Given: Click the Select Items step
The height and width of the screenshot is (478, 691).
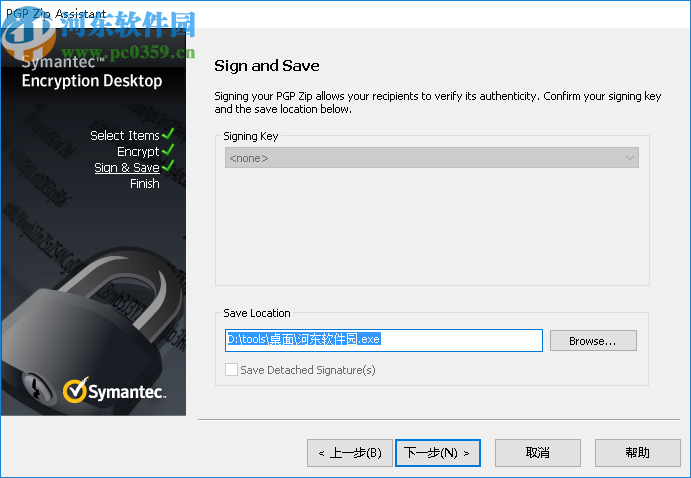Looking at the screenshot, I should point(125,135).
